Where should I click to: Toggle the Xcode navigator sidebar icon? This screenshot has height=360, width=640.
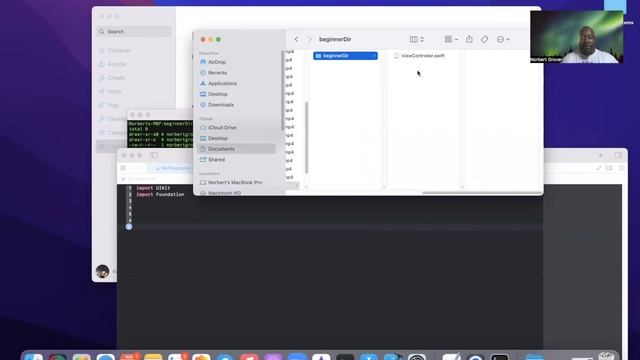[154, 155]
